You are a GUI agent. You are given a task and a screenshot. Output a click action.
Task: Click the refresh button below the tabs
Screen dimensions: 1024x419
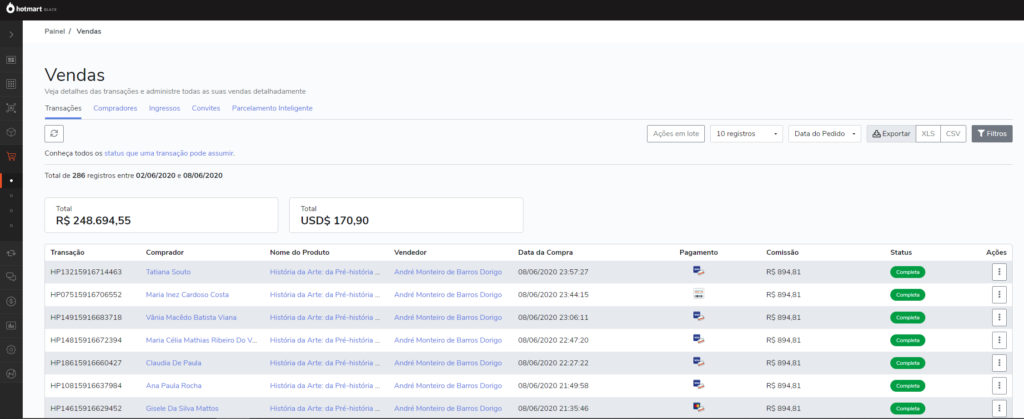pyautogui.click(x=54, y=133)
